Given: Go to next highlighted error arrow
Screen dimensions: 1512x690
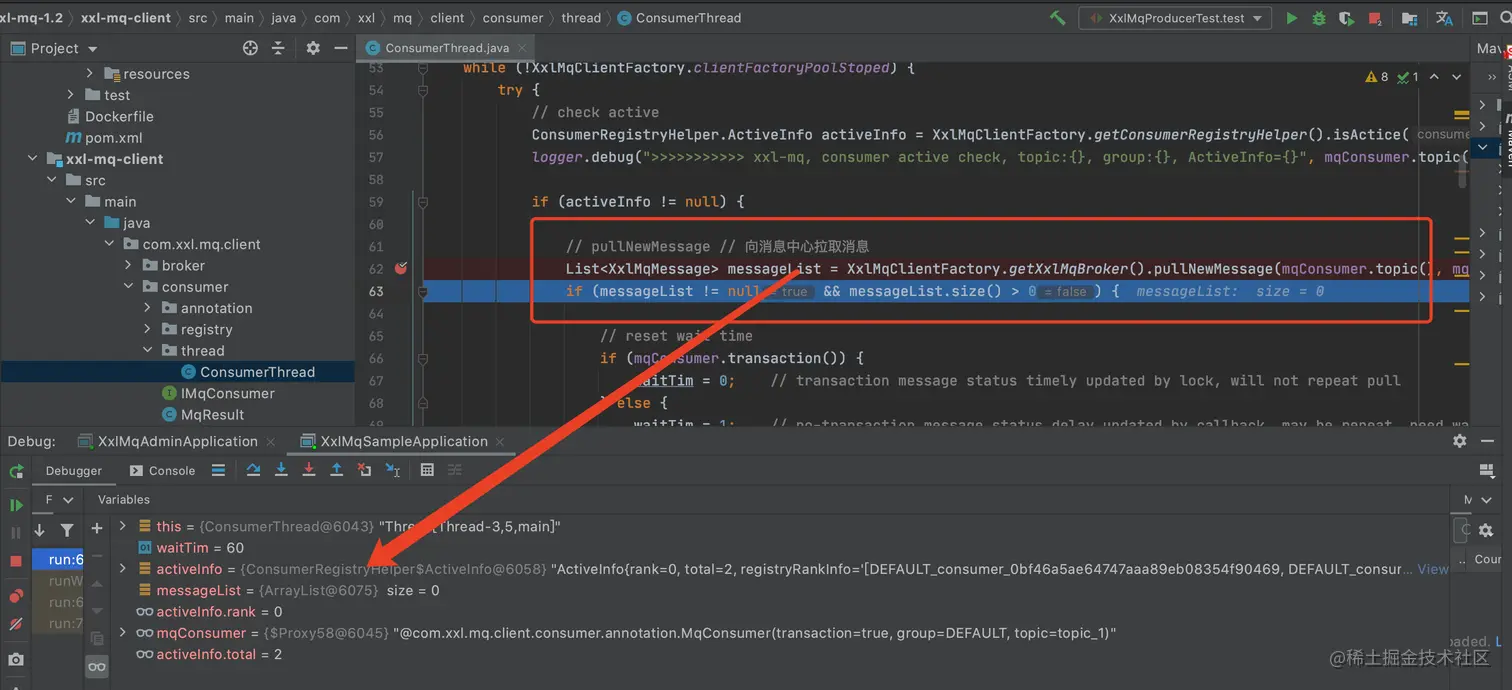Looking at the screenshot, I should pyautogui.click(x=1456, y=77).
